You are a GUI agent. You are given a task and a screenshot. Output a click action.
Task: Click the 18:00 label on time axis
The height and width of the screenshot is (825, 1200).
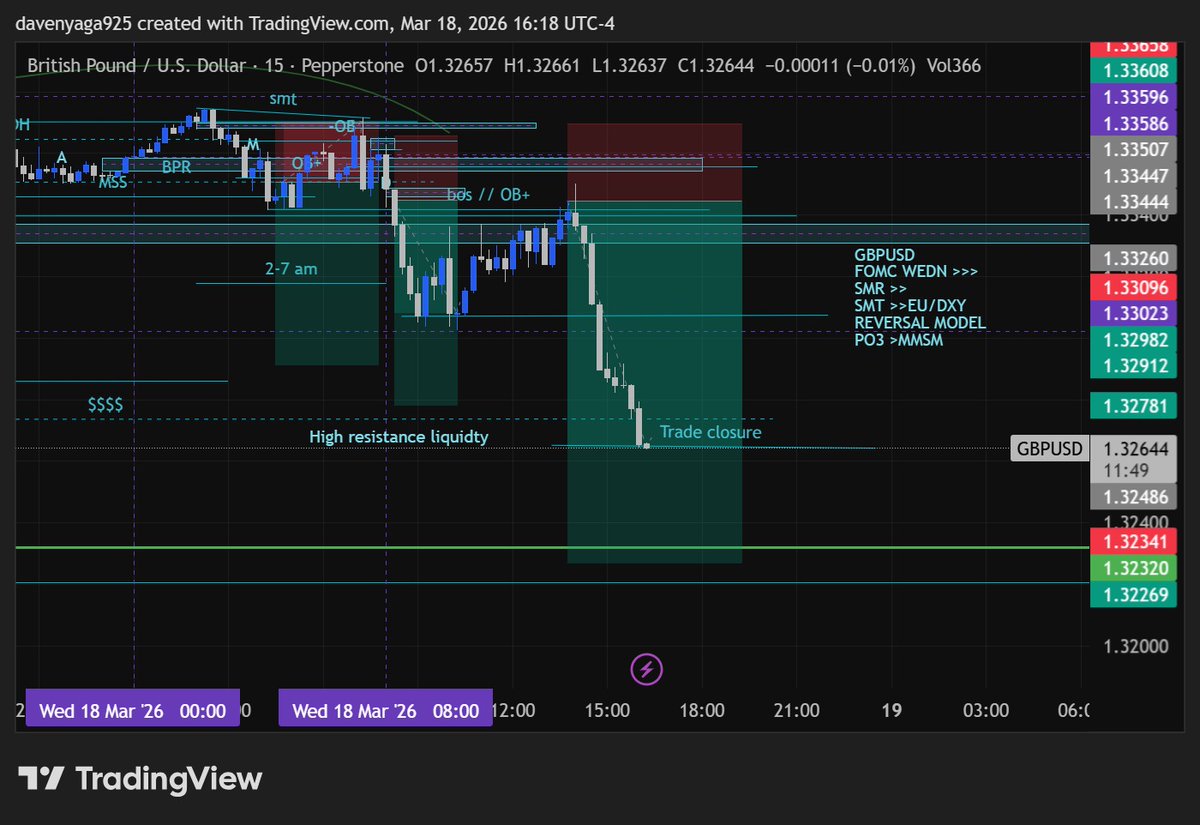click(x=702, y=711)
